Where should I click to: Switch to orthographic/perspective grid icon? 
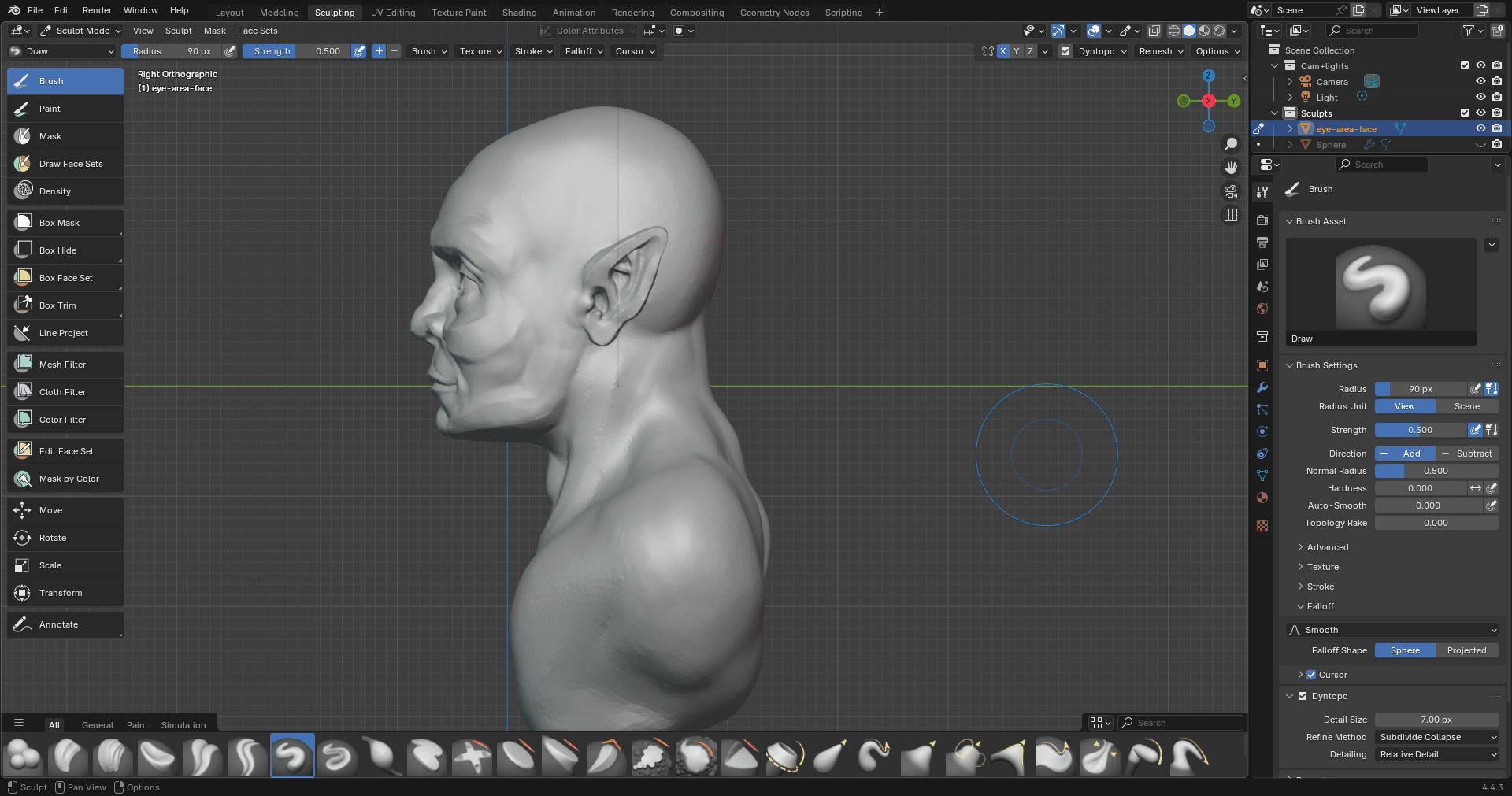tap(1231, 215)
